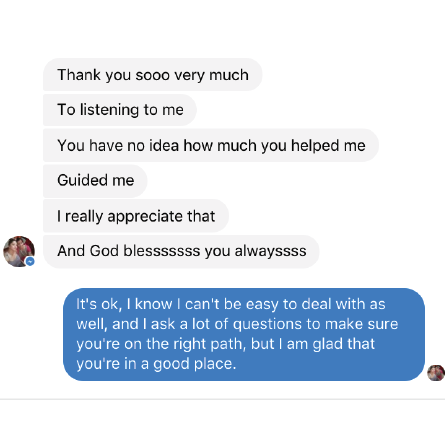The width and height of the screenshot is (445, 446).
Task: Click the word "listening" in the second bubble
Action: point(109,110)
